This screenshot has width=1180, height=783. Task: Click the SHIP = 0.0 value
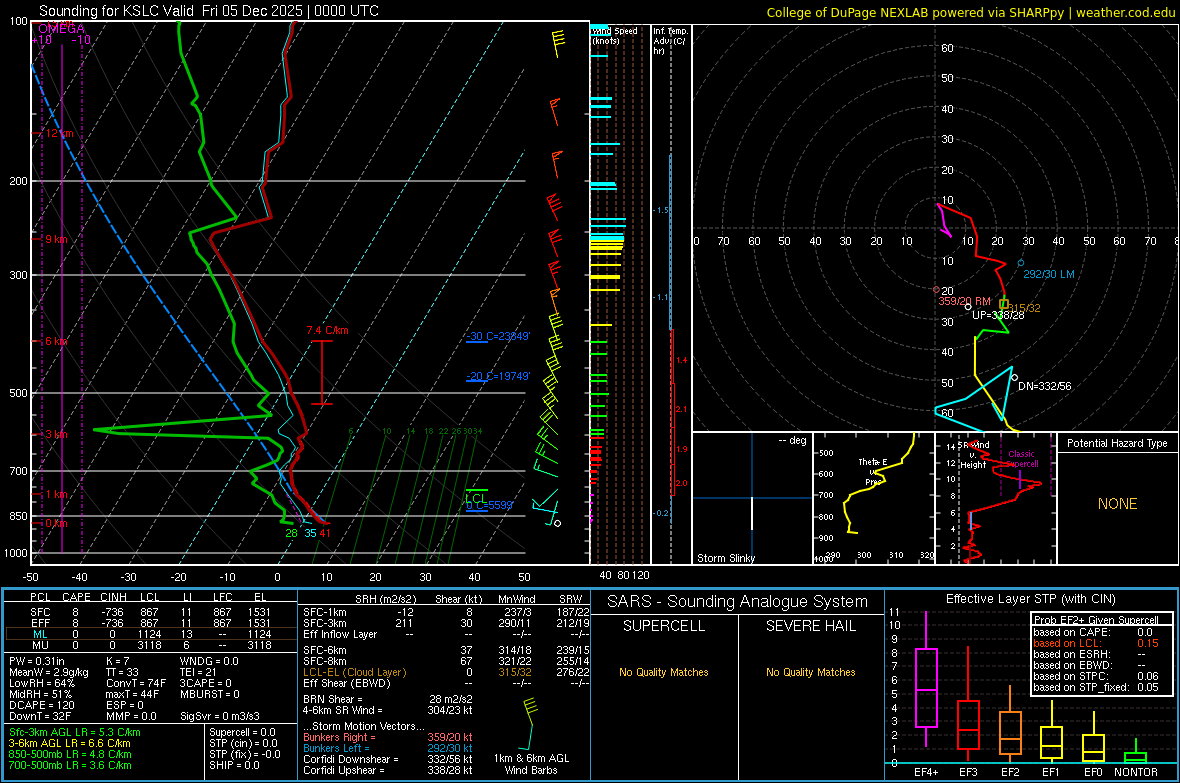point(234,765)
